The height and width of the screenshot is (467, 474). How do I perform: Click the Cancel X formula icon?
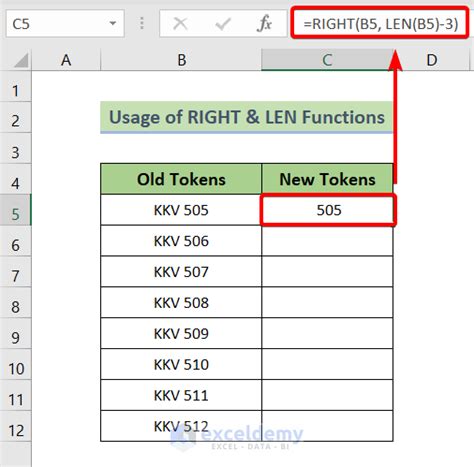pyautogui.click(x=180, y=24)
